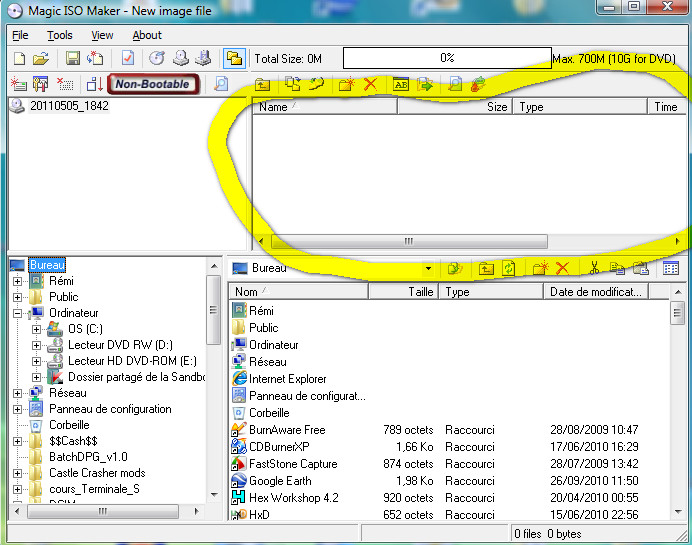This screenshot has width=692, height=545.
Task: Click the sort order icon beside Non-Bootable
Action: 94,83
